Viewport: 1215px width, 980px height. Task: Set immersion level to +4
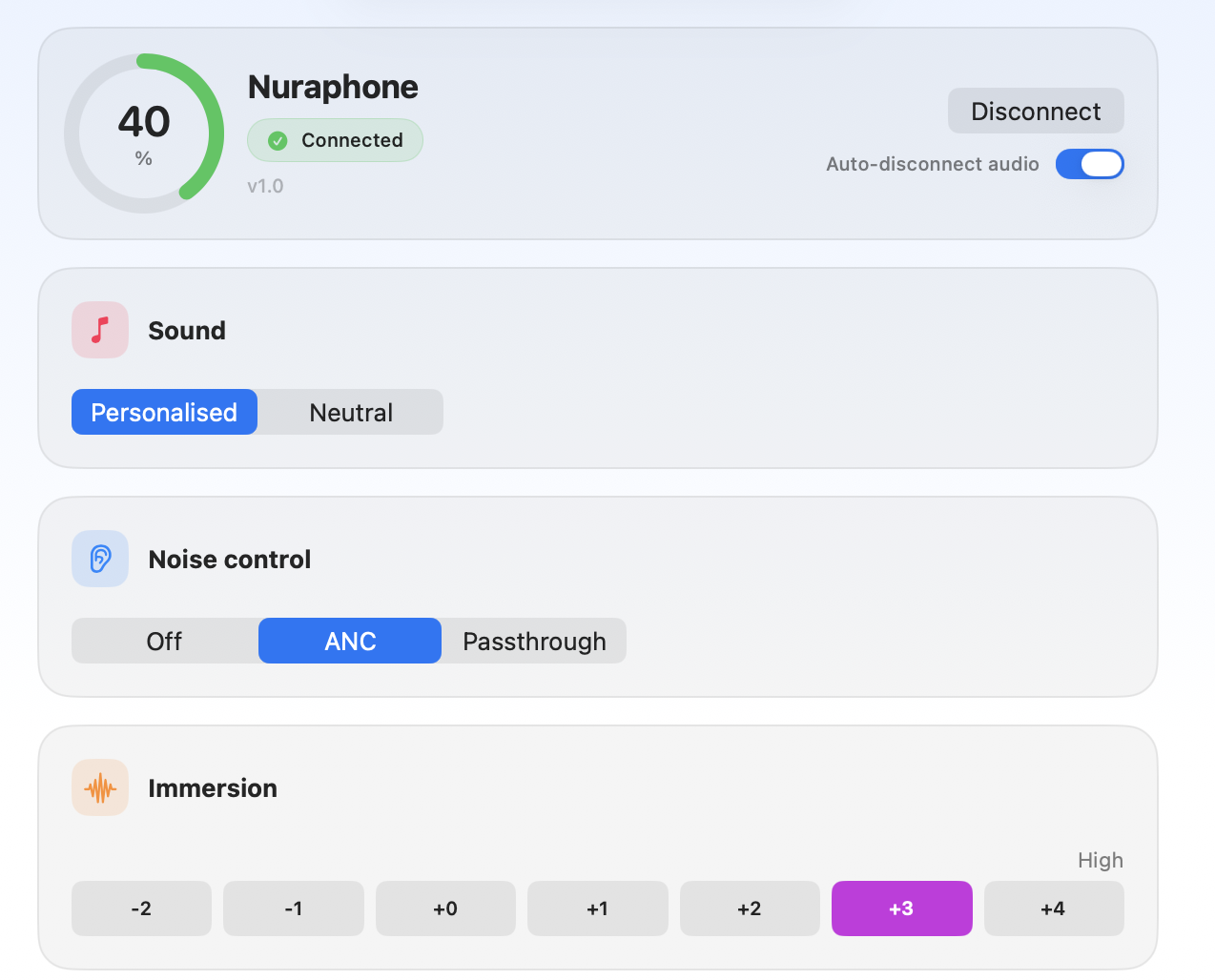[x=1054, y=909]
